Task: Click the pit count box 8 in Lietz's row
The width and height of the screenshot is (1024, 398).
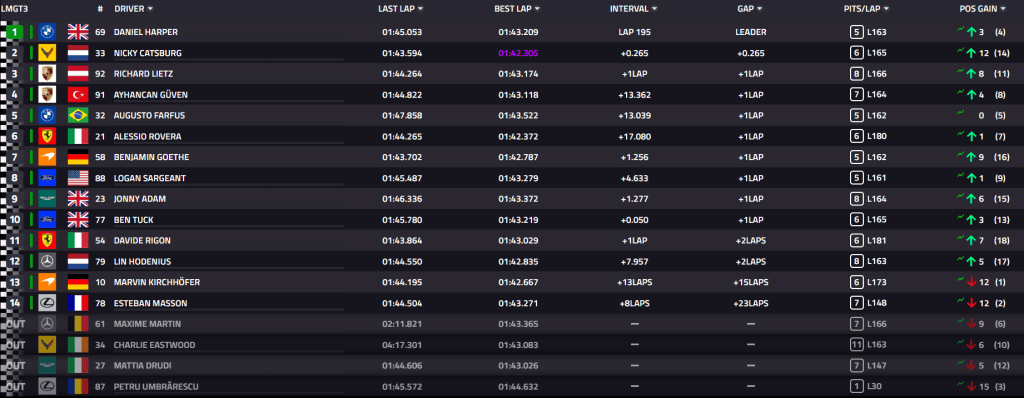Action: pyautogui.click(x=856, y=74)
